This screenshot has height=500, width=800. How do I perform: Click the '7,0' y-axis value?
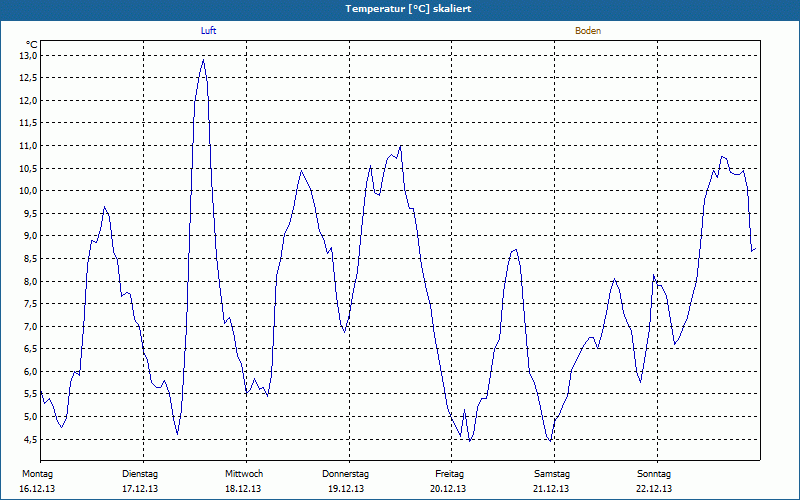(x=31, y=327)
